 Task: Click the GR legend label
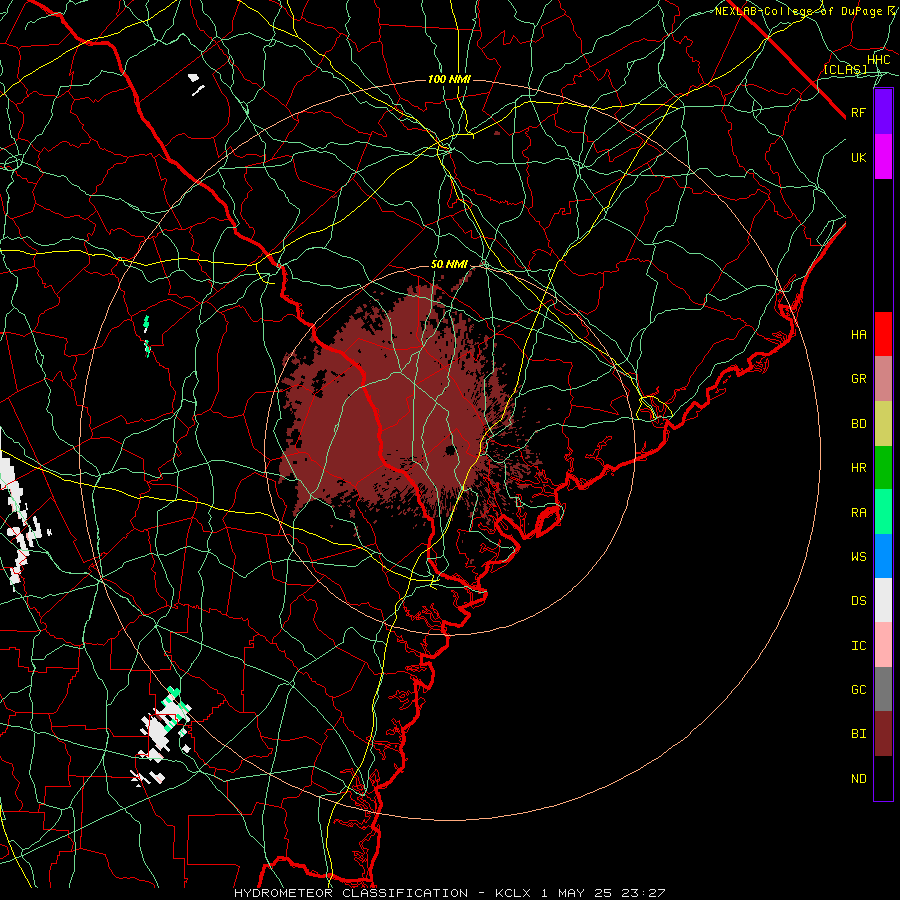(858, 379)
